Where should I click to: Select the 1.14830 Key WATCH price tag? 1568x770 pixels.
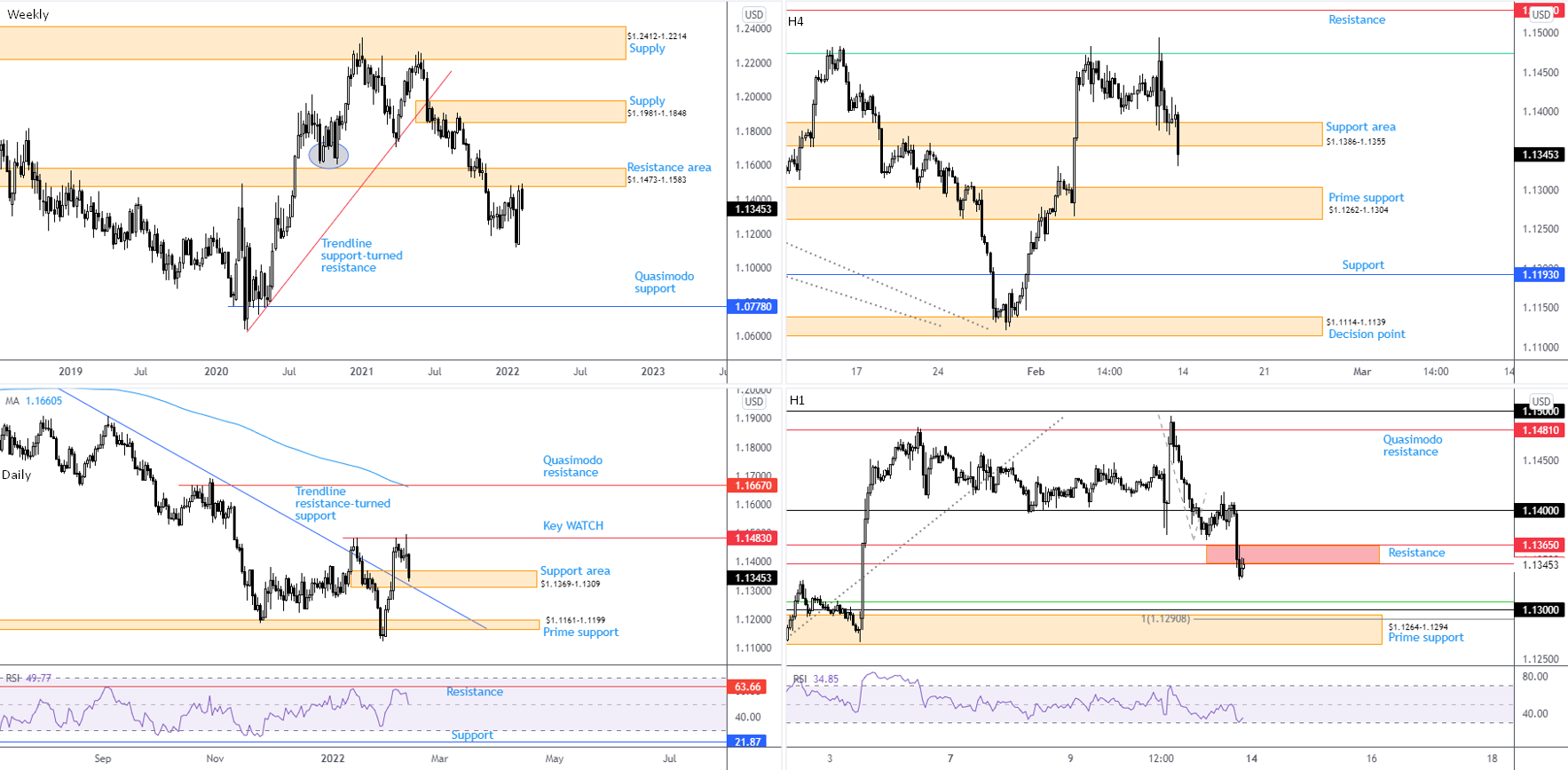(752, 538)
